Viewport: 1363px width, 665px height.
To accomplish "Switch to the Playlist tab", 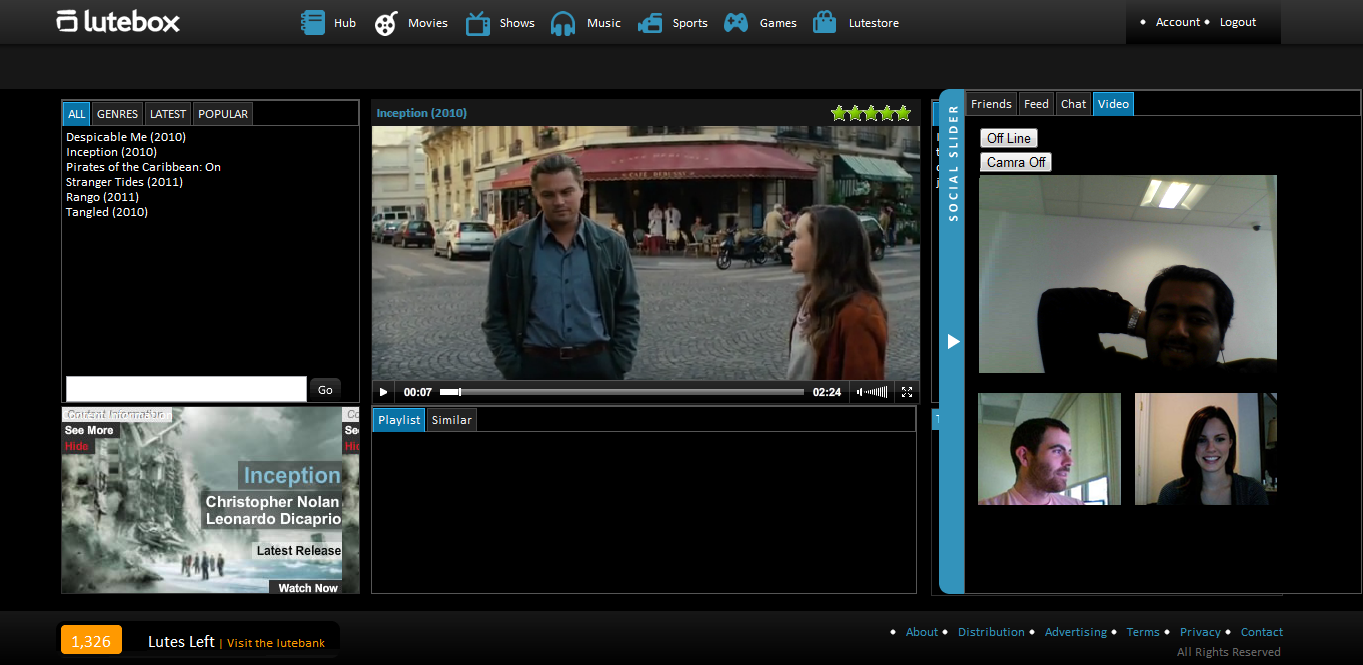I will pyautogui.click(x=399, y=420).
